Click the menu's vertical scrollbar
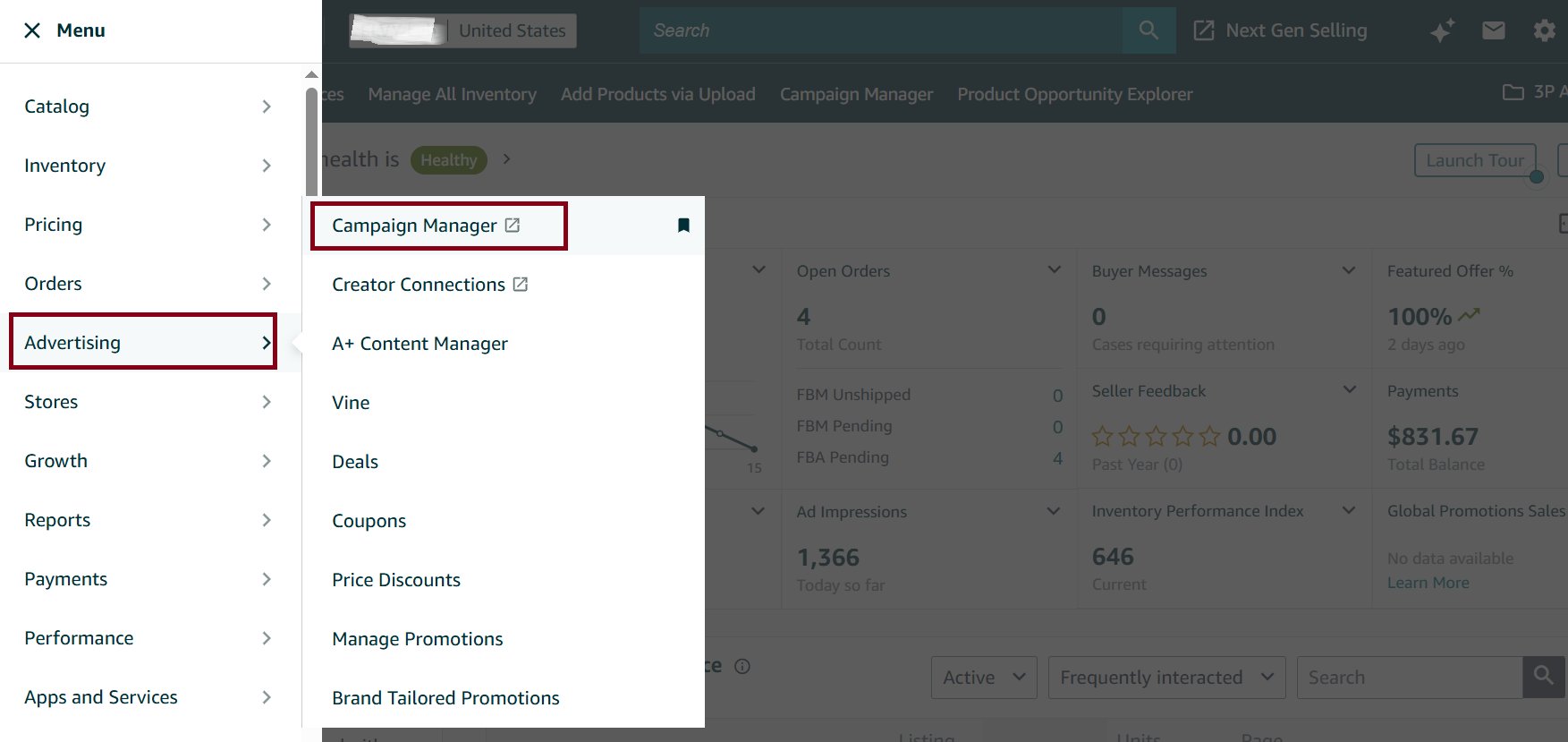The height and width of the screenshot is (742, 1568). pos(311,141)
